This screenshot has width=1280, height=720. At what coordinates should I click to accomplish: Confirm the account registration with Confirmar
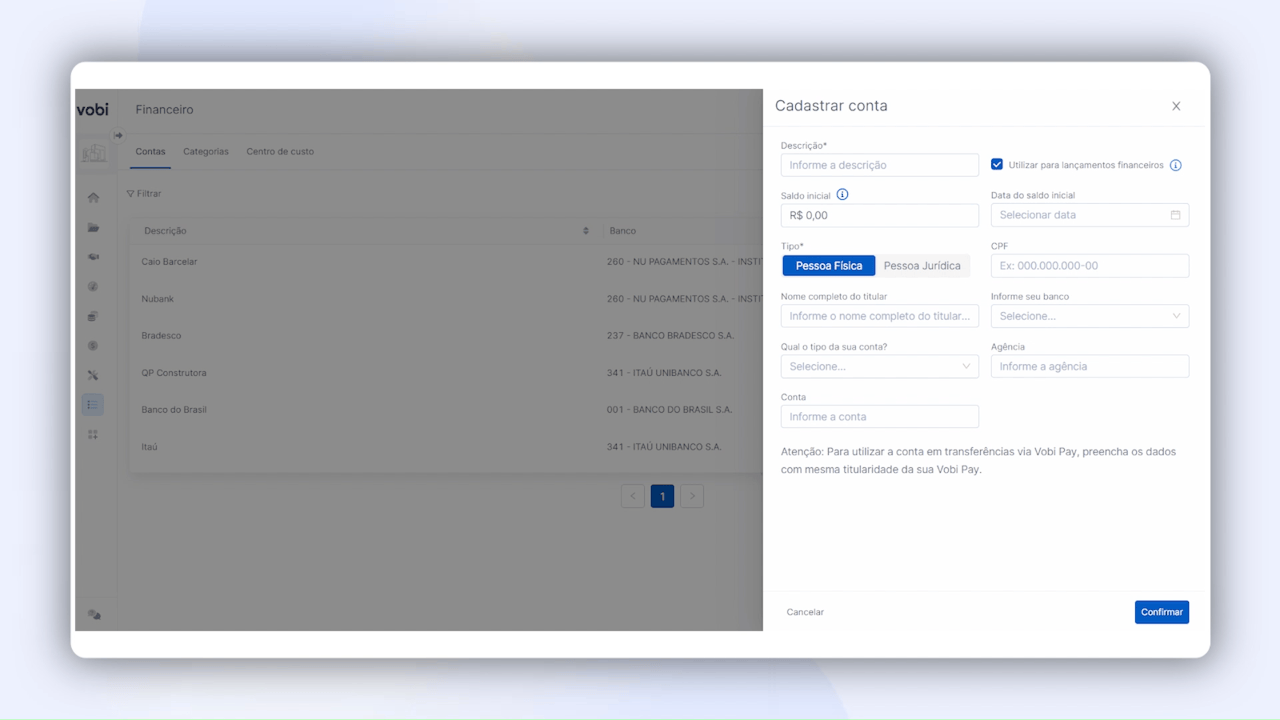[1162, 612]
